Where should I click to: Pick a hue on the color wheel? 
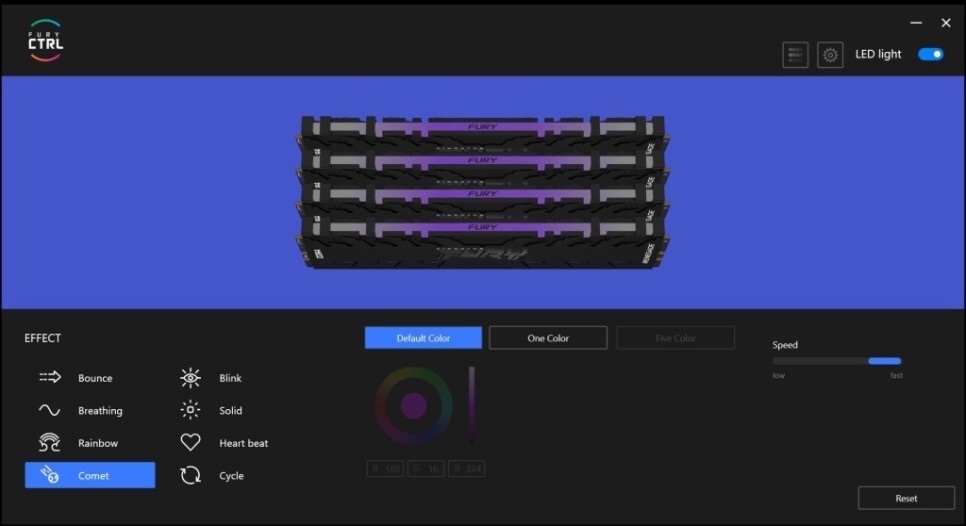click(413, 406)
